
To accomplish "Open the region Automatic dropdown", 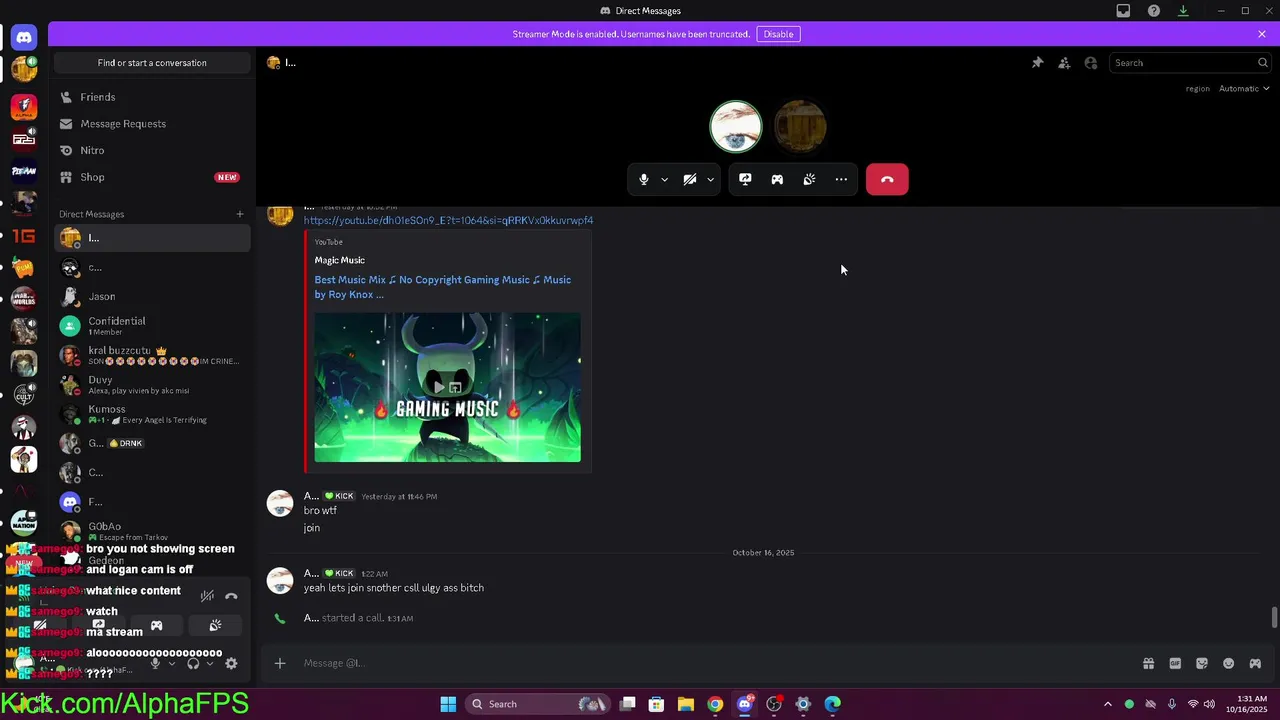I will click(x=1243, y=88).
